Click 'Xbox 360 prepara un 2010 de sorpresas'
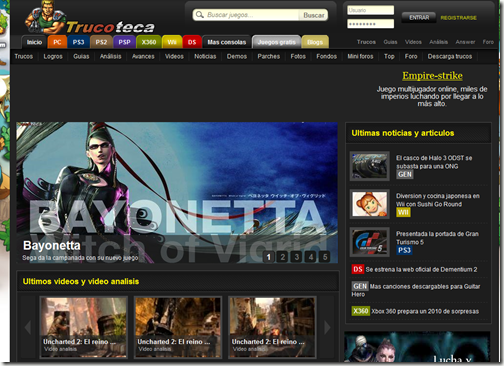The height and width of the screenshot is (366, 504). (x=425, y=311)
